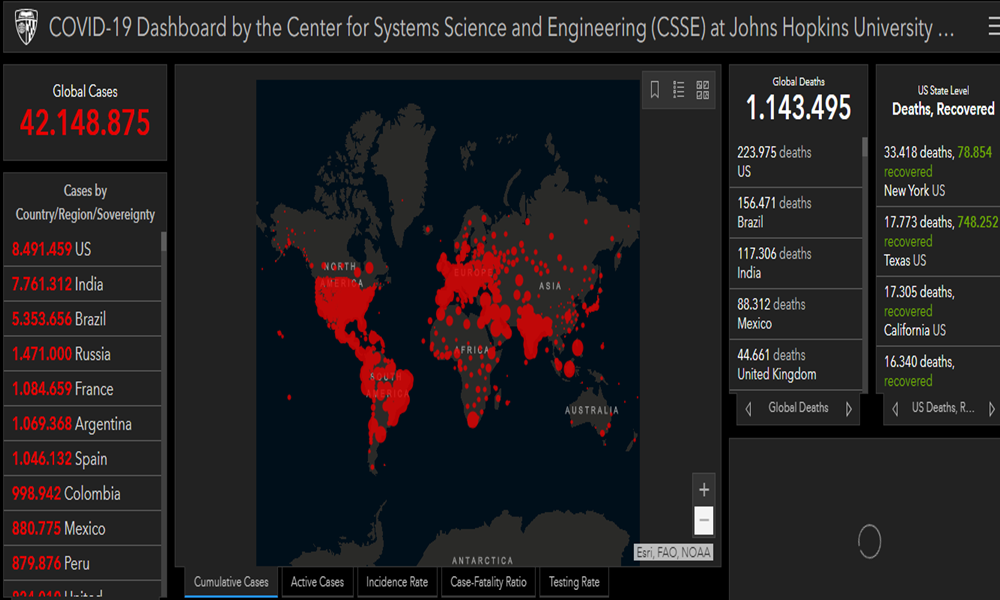
Task: Go to next US Deaths panel
Action: click(x=991, y=409)
